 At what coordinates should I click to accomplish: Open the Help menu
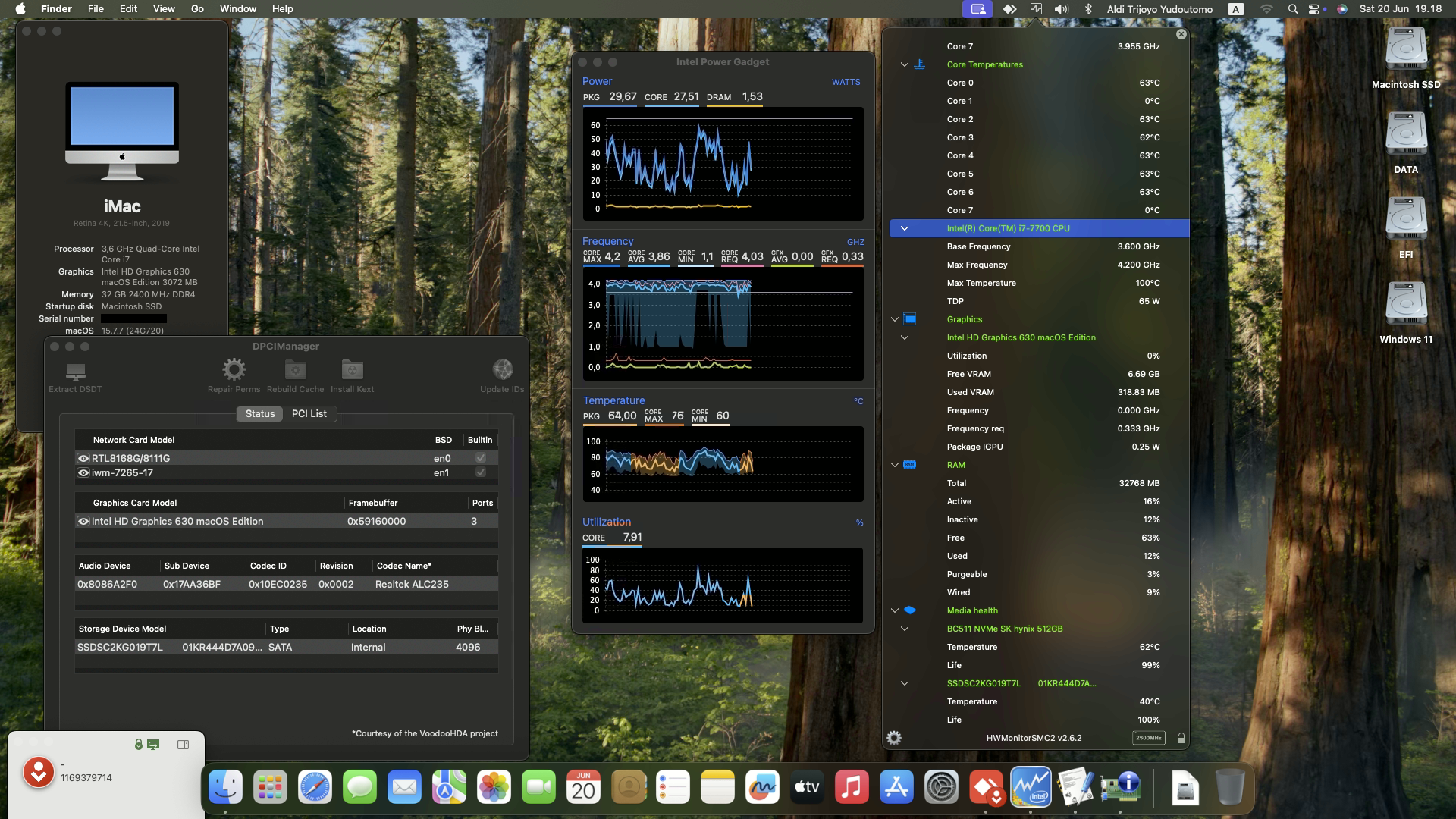tap(282, 9)
